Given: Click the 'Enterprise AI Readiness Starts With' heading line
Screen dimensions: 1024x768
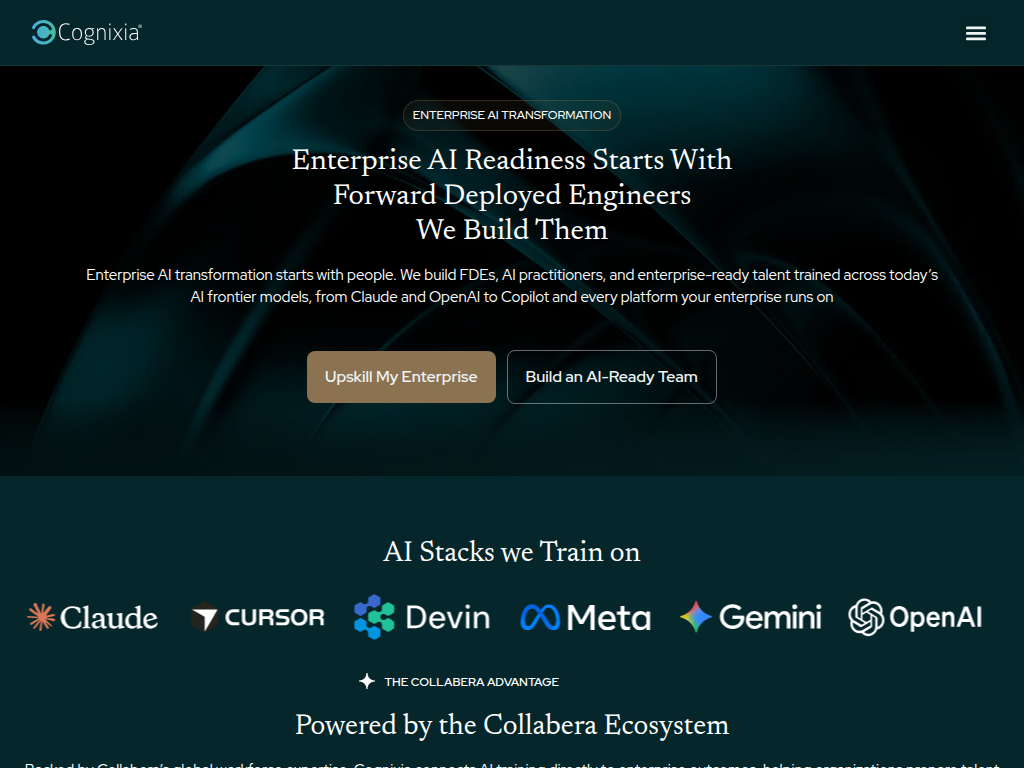Looking at the screenshot, I should [x=511, y=160].
